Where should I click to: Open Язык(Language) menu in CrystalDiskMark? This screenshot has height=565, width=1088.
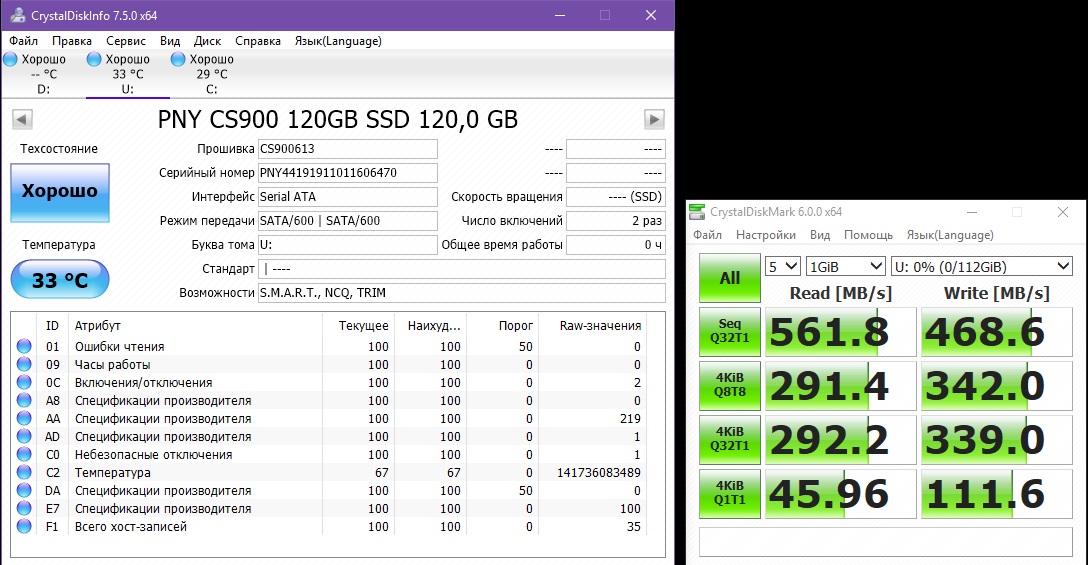(x=950, y=235)
